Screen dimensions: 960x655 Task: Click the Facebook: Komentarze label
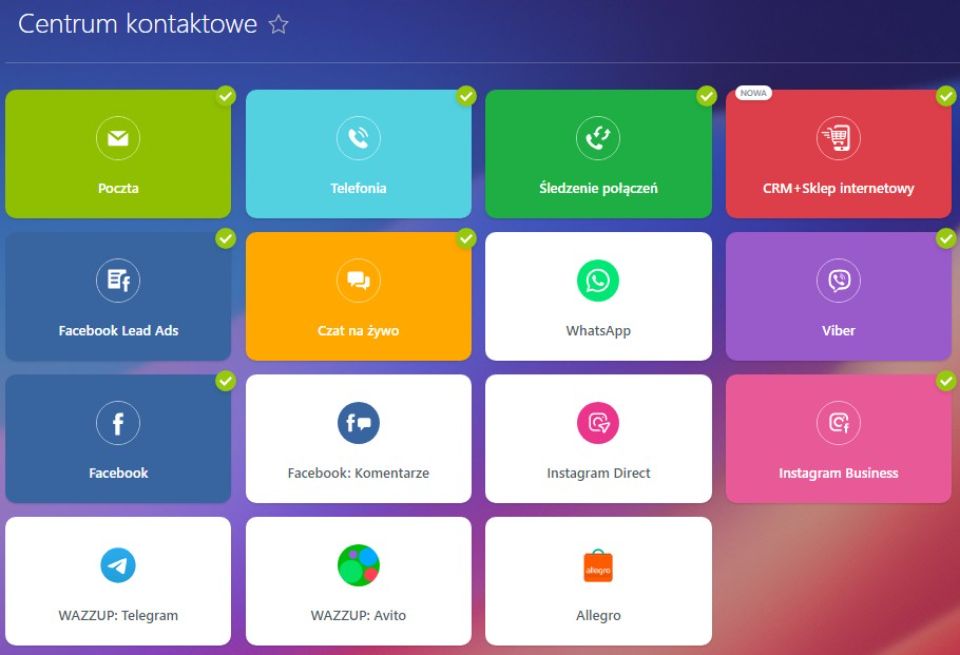(358, 473)
